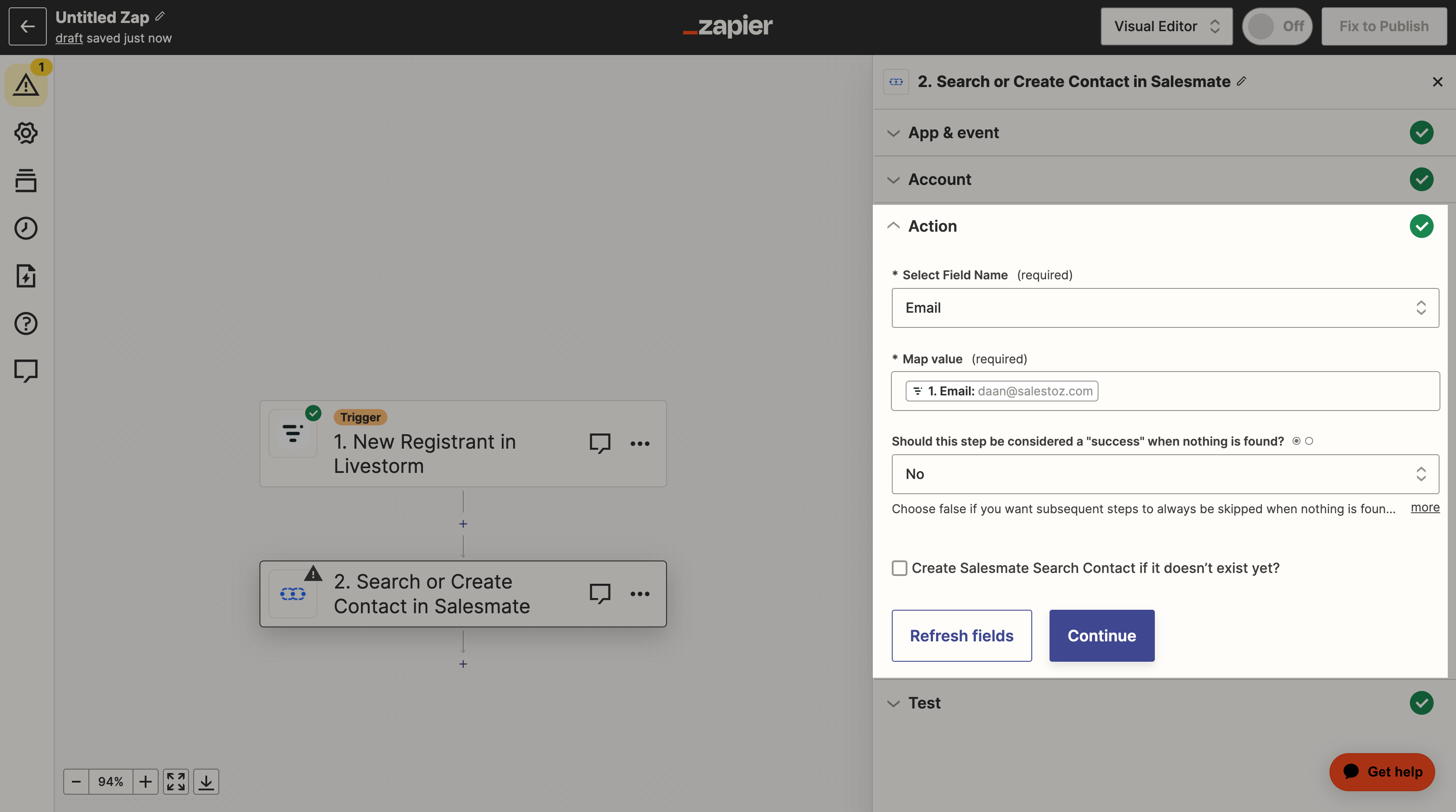Open more options for Salesmate step

(640, 593)
